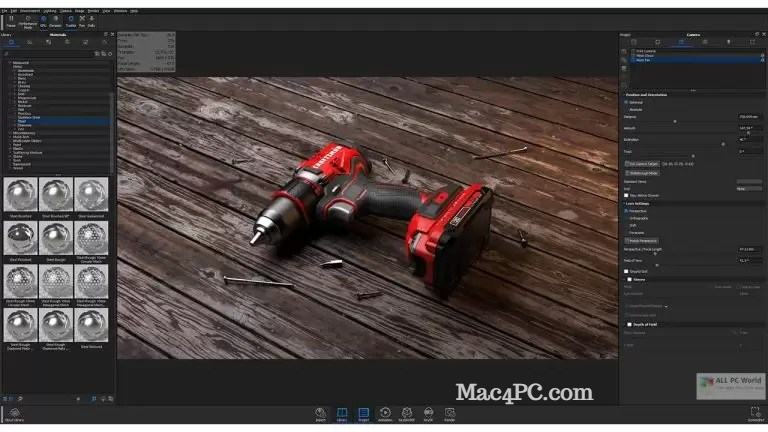Select the Pan camera tool
Screen dimensions: 768x432
[82, 21]
